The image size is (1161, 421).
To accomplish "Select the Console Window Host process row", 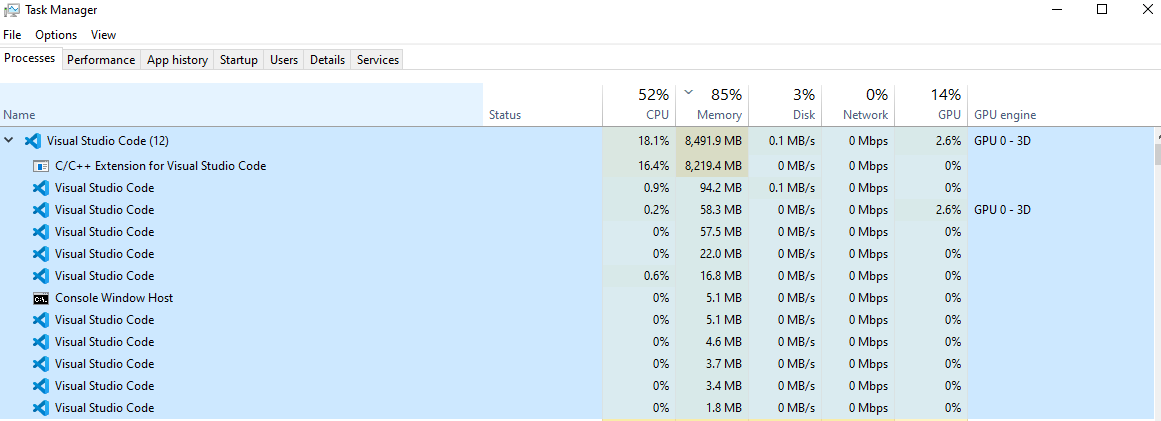I will click(578, 298).
